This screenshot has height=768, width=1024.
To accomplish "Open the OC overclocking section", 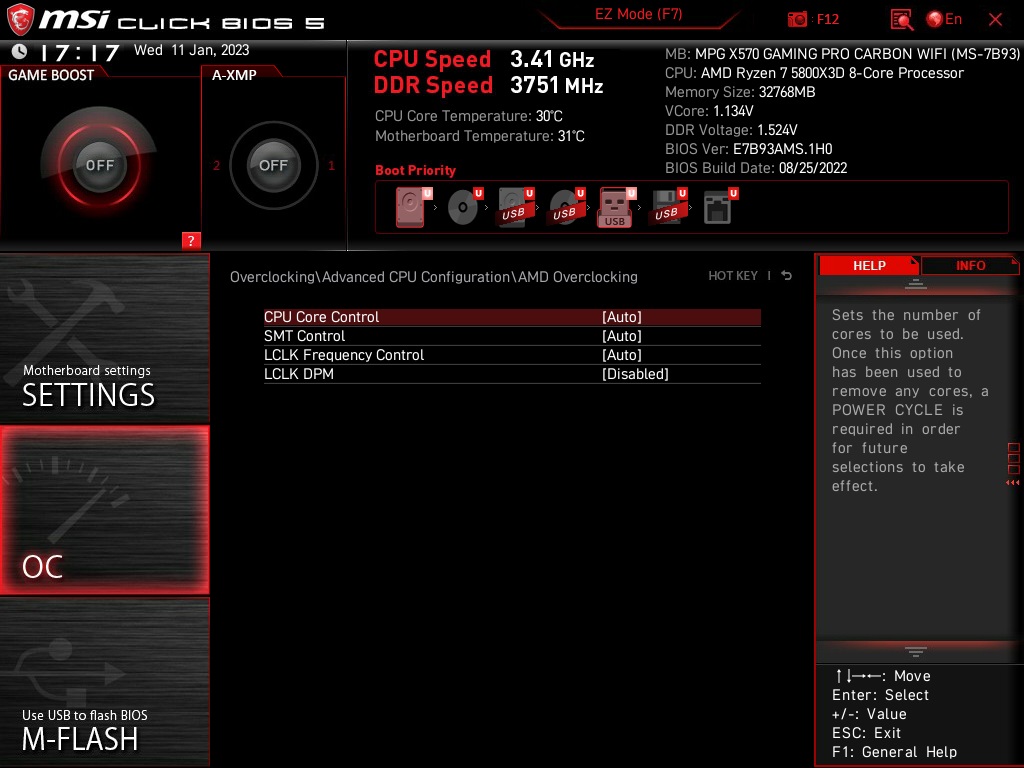I will coord(104,510).
